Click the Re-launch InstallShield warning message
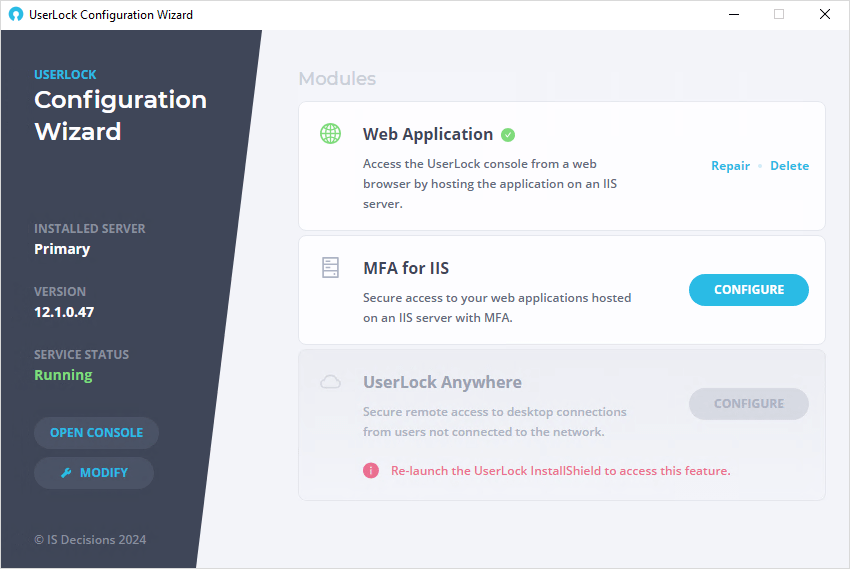This screenshot has width=850, height=569. (561, 471)
